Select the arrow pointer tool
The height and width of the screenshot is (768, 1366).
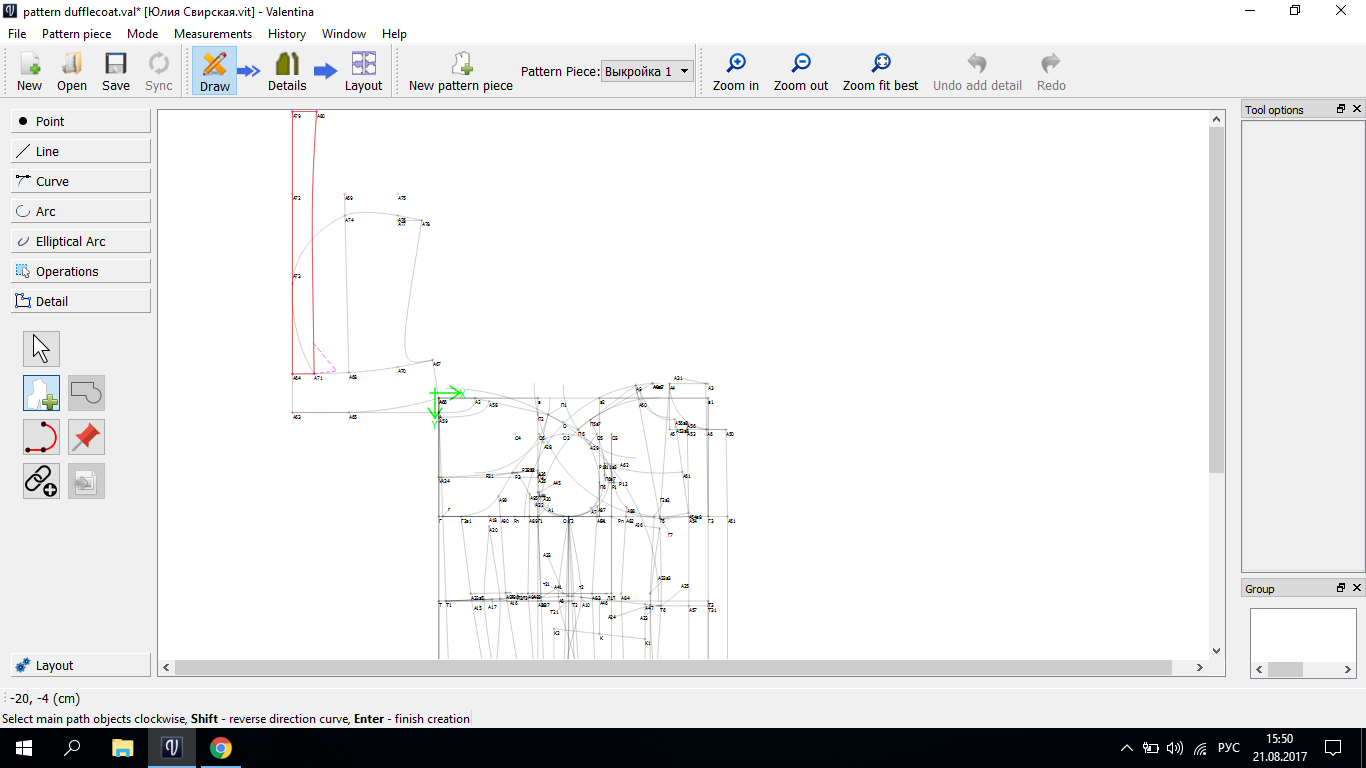(x=41, y=349)
